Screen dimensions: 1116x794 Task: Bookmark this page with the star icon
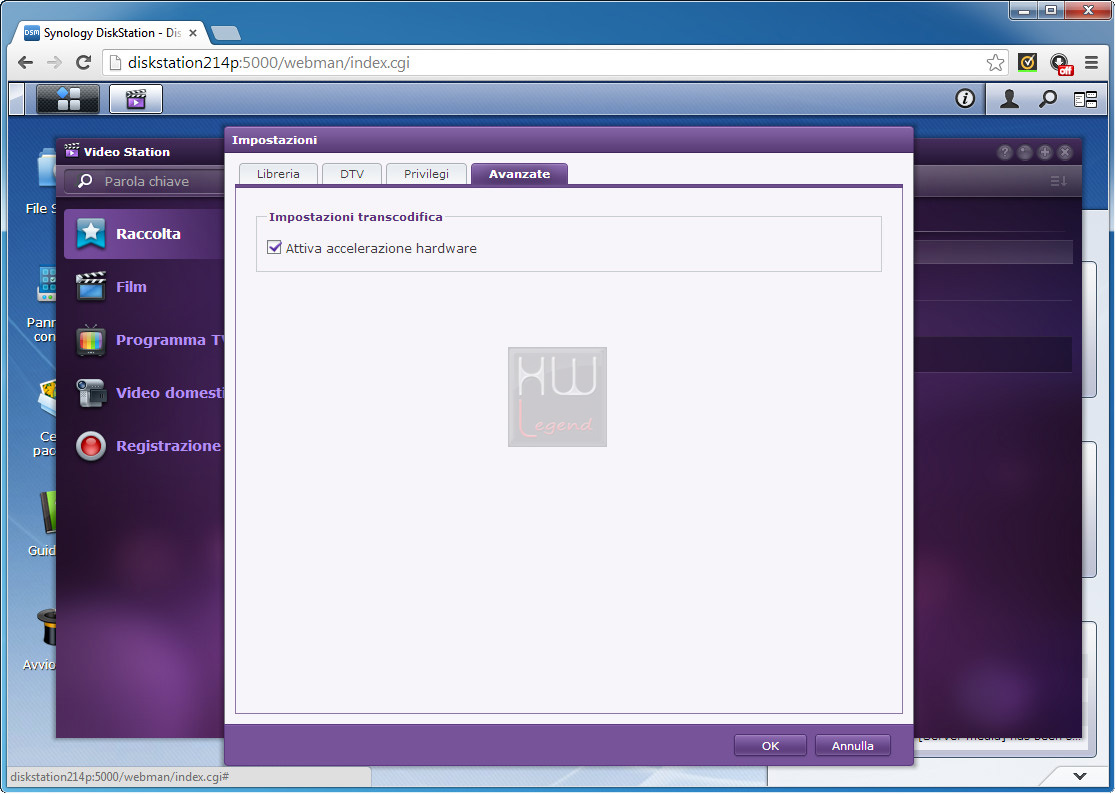pyautogui.click(x=995, y=63)
